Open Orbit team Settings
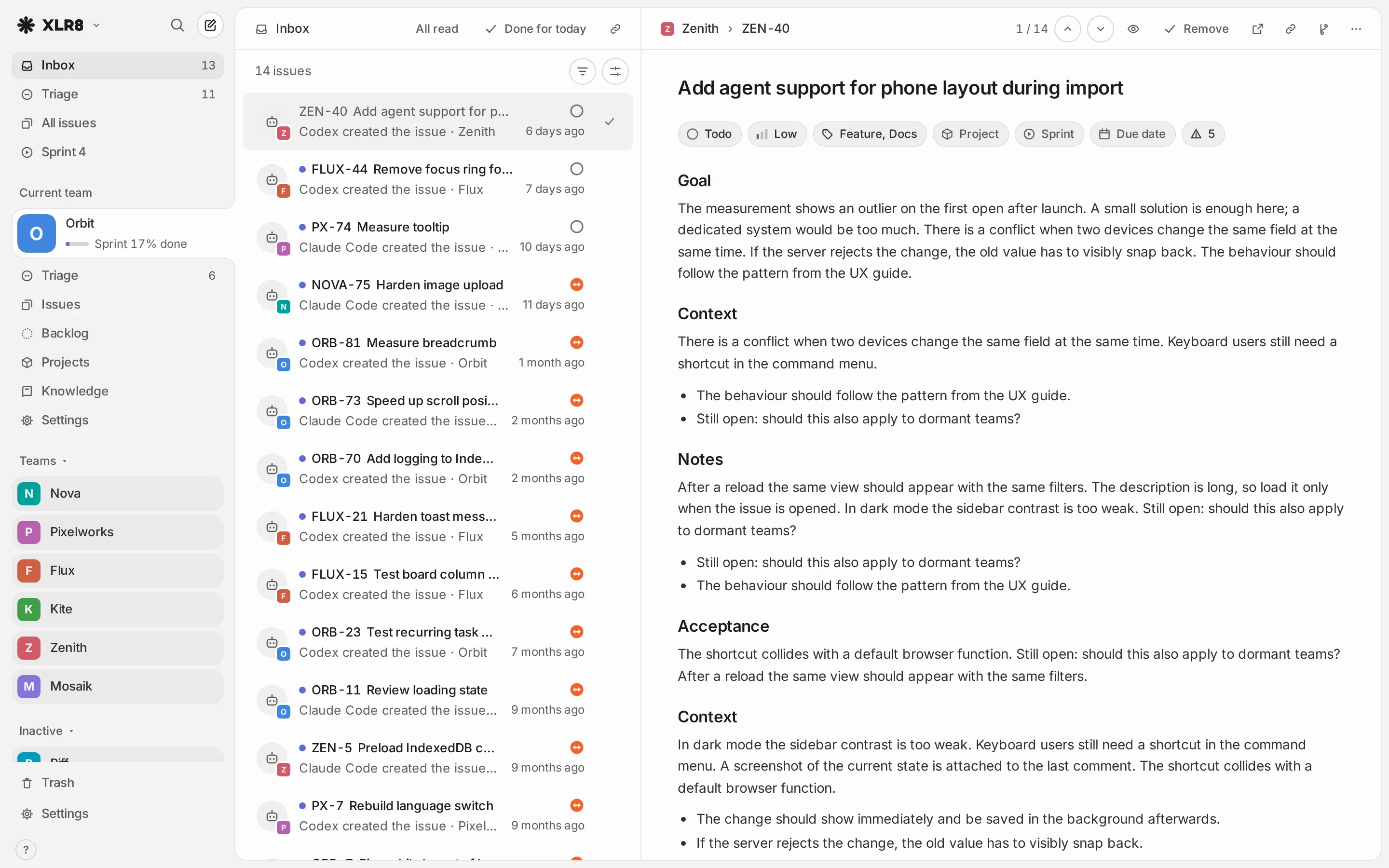The image size is (1389, 868). (x=117, y=420)
